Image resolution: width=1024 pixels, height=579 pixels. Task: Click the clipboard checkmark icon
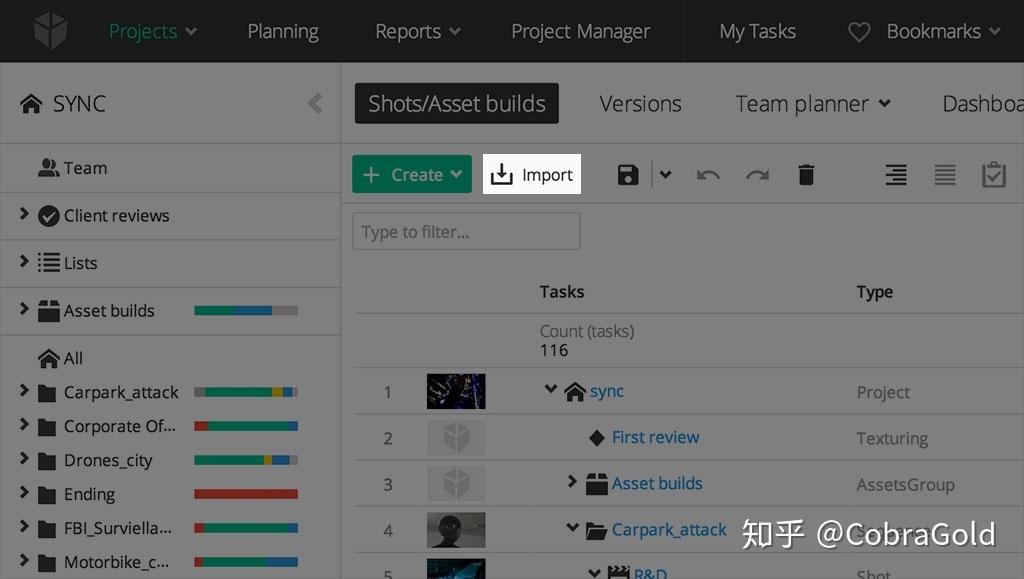[x=993, y=175]
